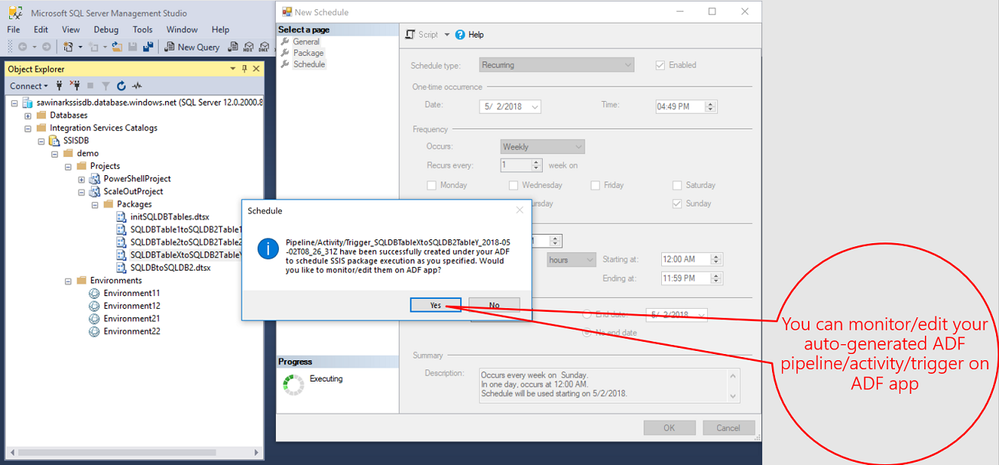Open the File menu
The width and height of the screenshot is (999, 465).
pyautogui.click(x=13, y=29)
